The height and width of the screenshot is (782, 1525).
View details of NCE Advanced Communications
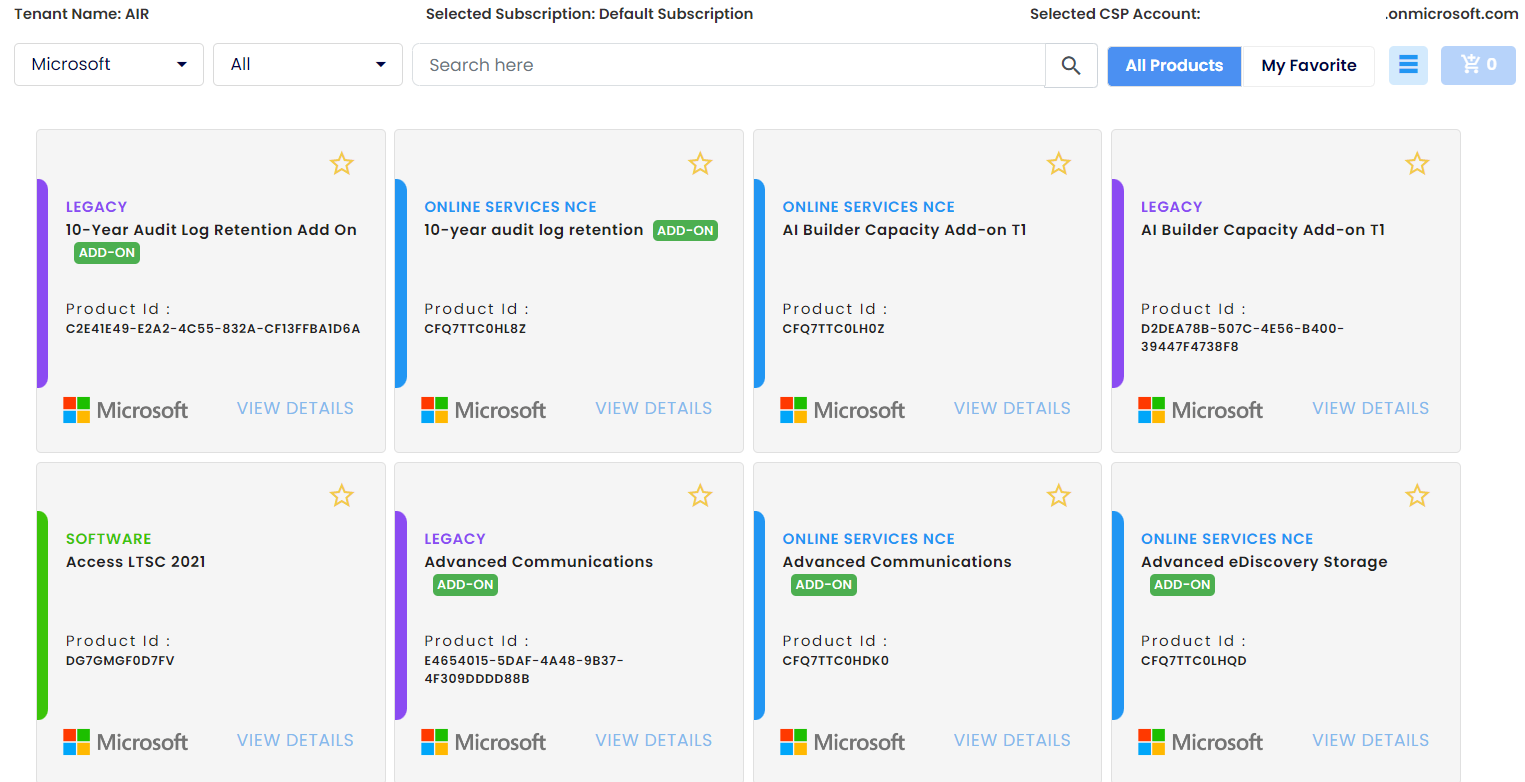click(x=1012, y=740)
